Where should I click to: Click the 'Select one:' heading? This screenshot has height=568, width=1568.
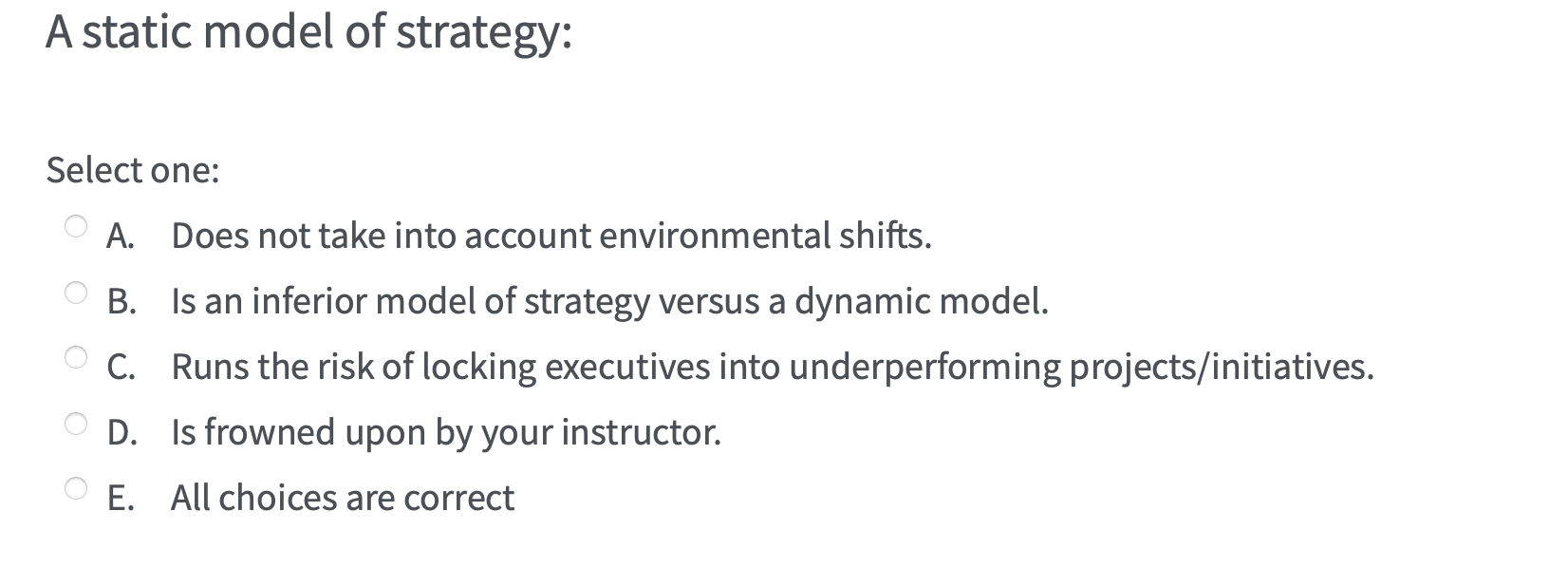tap(132, 169)
